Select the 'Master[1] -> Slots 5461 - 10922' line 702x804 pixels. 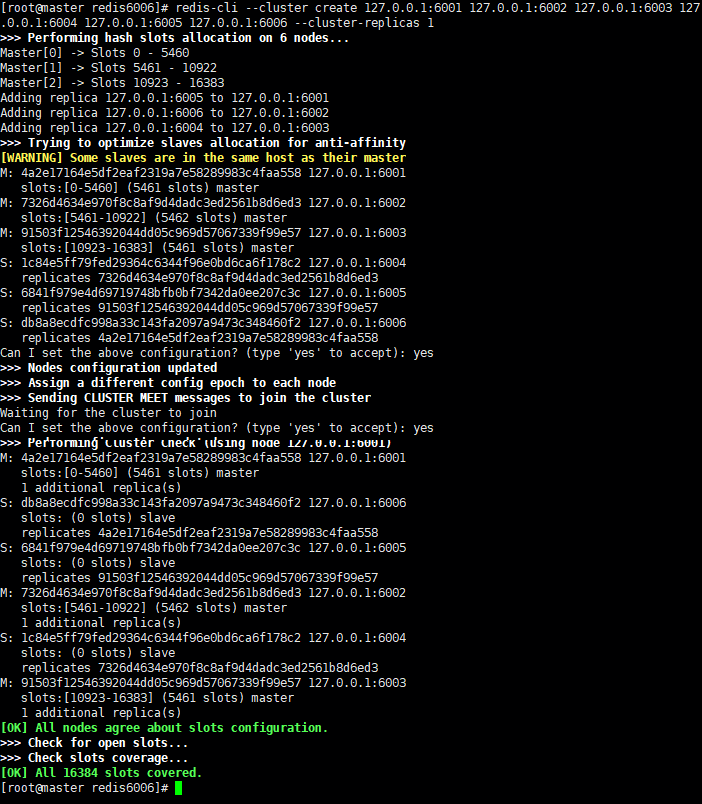(109, 68)
